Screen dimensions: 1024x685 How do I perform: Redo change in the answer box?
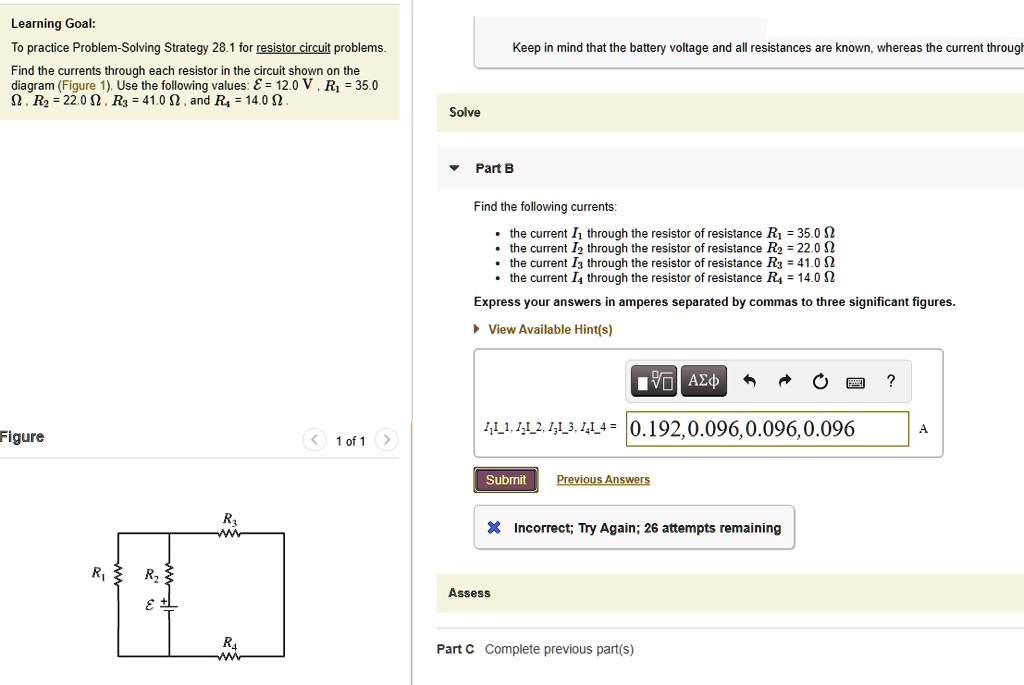click(784, 380)
